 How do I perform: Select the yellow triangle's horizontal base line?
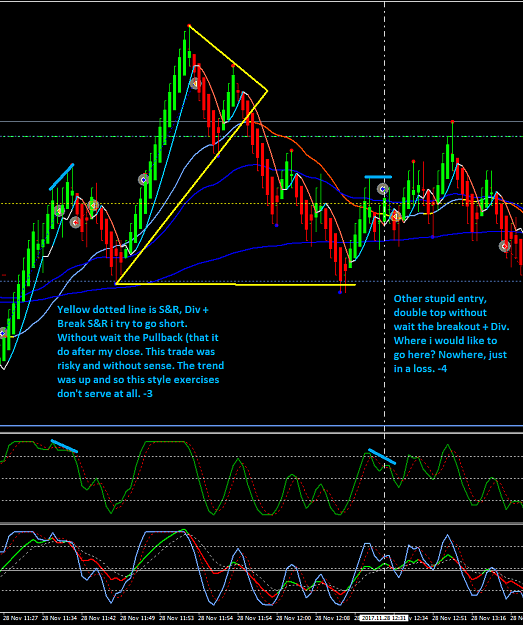[x=235, y=284]
